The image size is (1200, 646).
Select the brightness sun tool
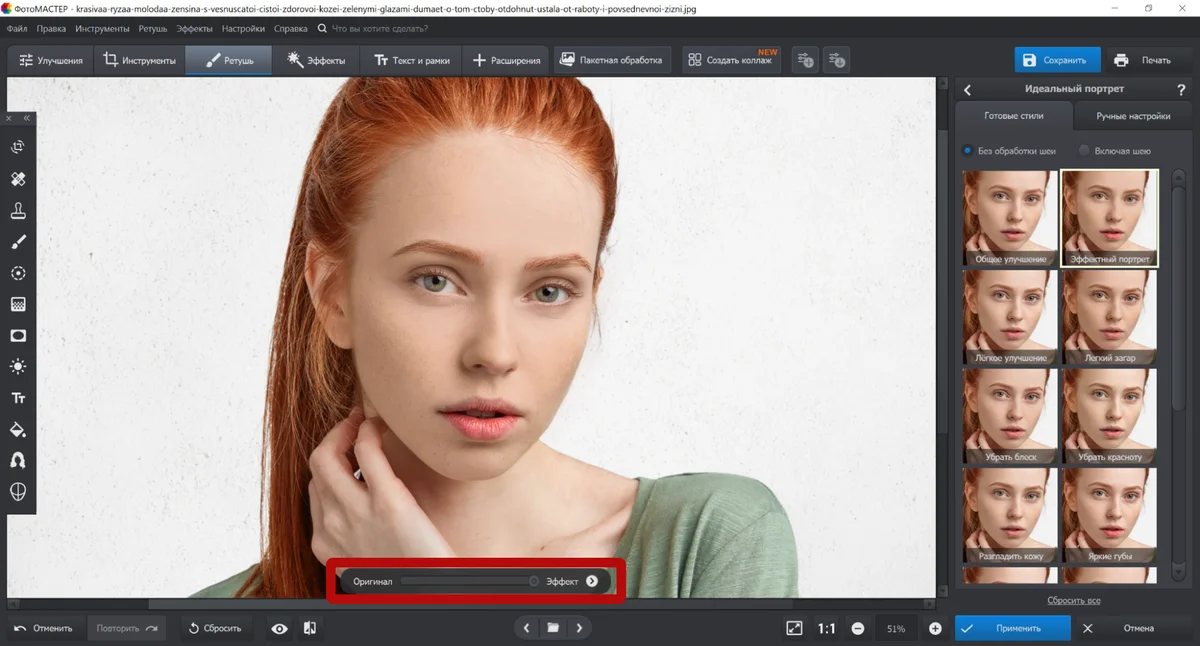click(x=18, y=367)
